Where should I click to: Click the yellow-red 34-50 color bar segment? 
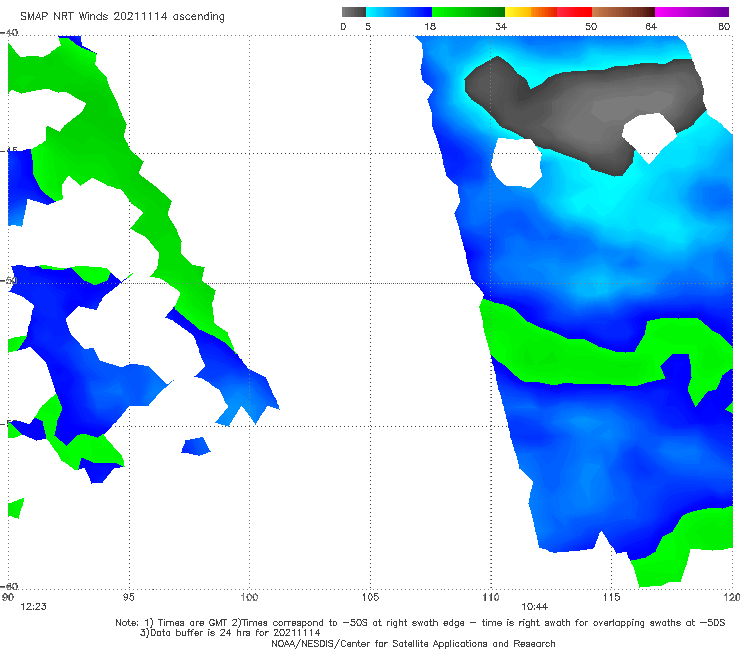[x=548, y=12]
